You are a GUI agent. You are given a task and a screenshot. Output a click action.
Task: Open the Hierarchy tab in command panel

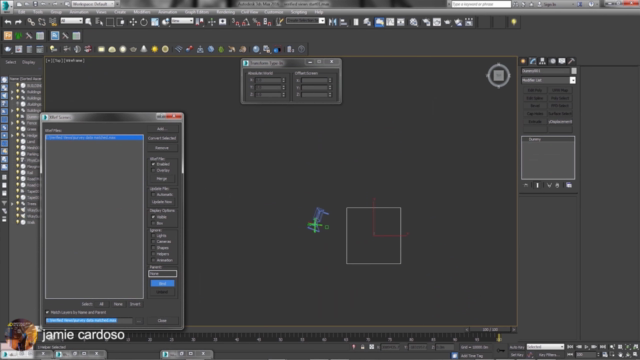click(542, 61)
